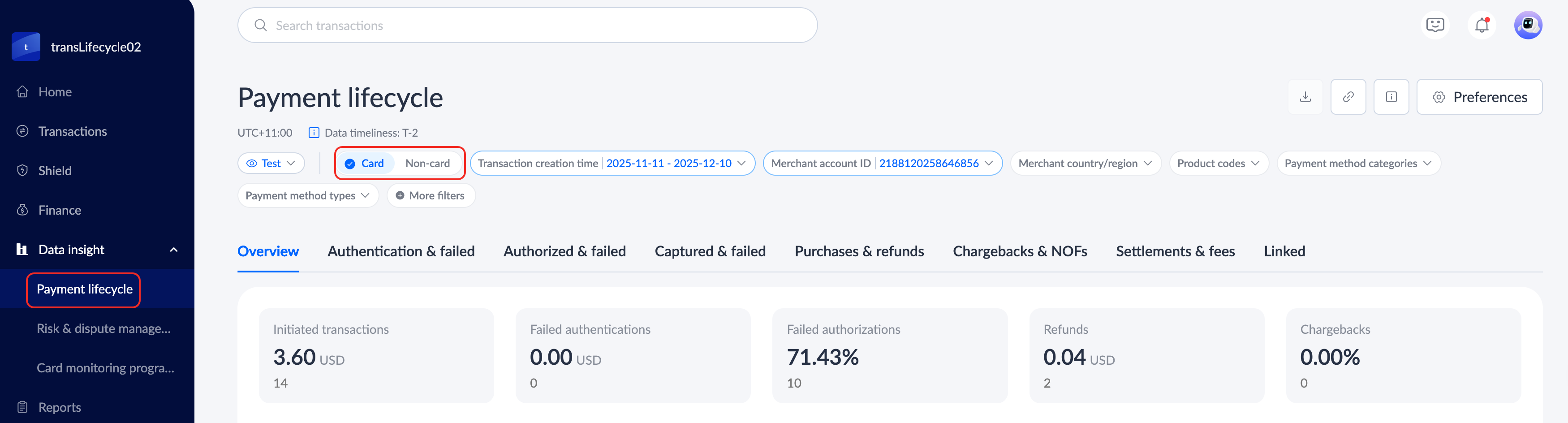Click the Preferences button
The image size is (1568, 423).
[x=1479, y=97]
